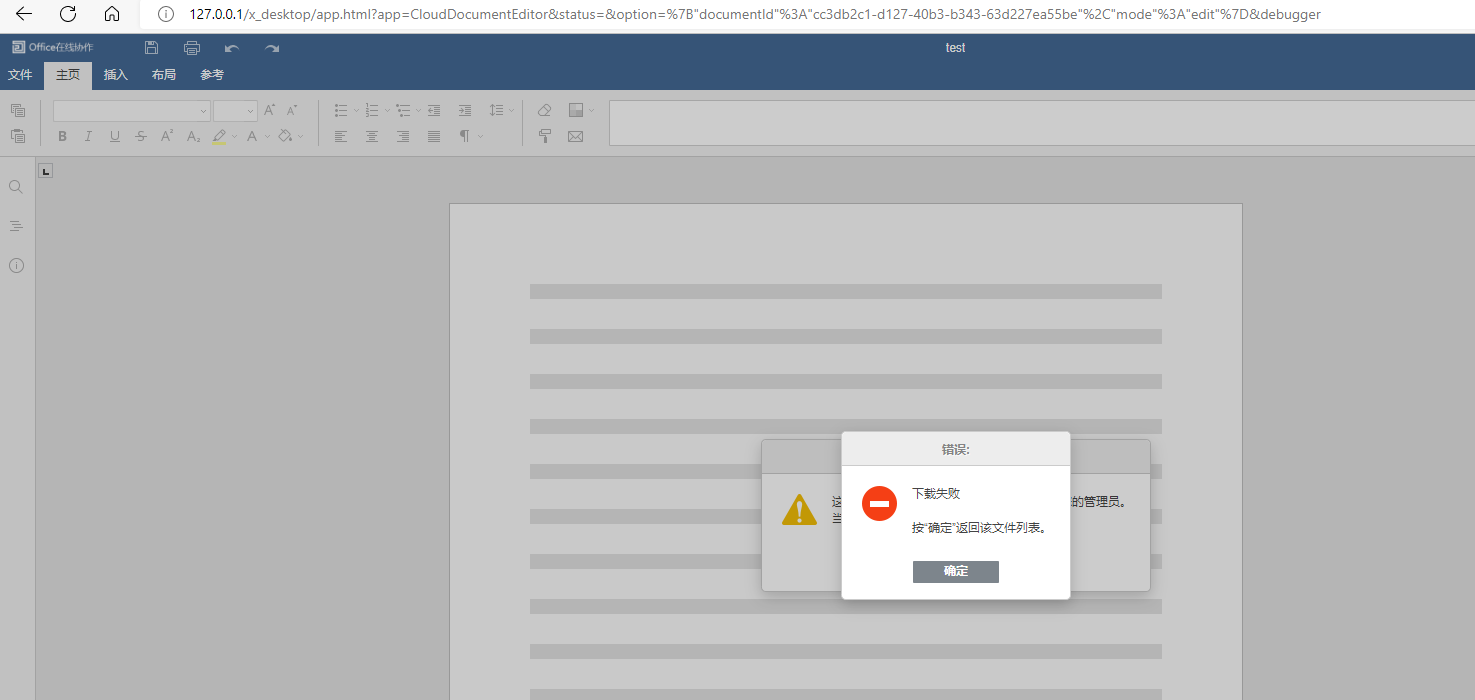The image size is (1475, 700).
Task: Switch to the 插入 tab
Action: [116, 75]
